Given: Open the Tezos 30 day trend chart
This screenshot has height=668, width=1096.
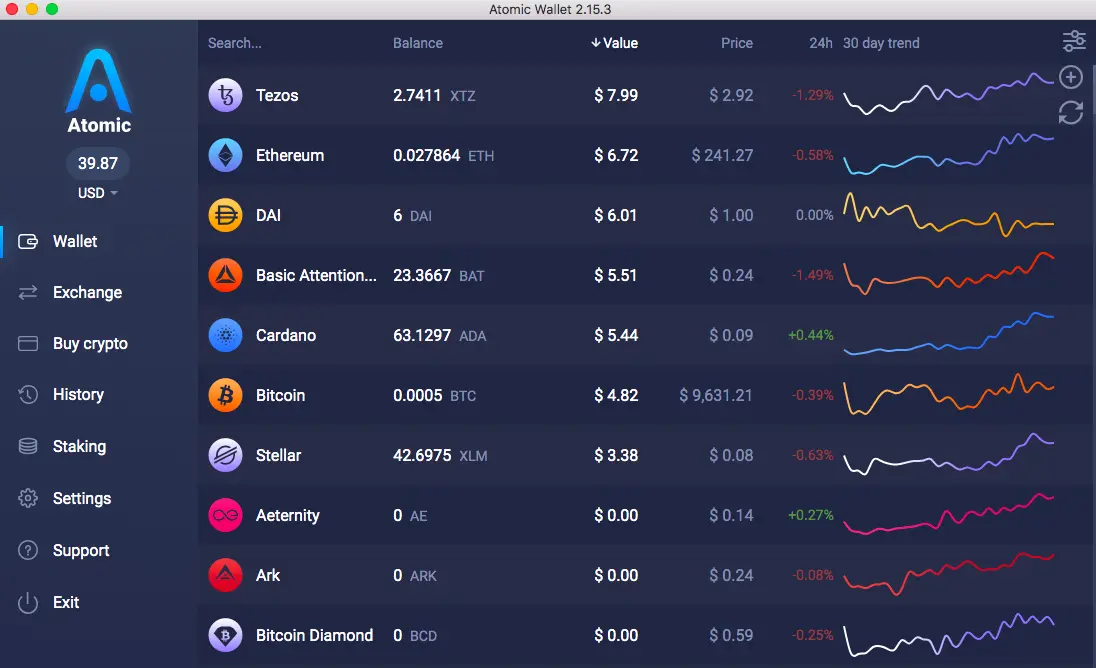Looking at the screenshot, I should coord(949,94).
